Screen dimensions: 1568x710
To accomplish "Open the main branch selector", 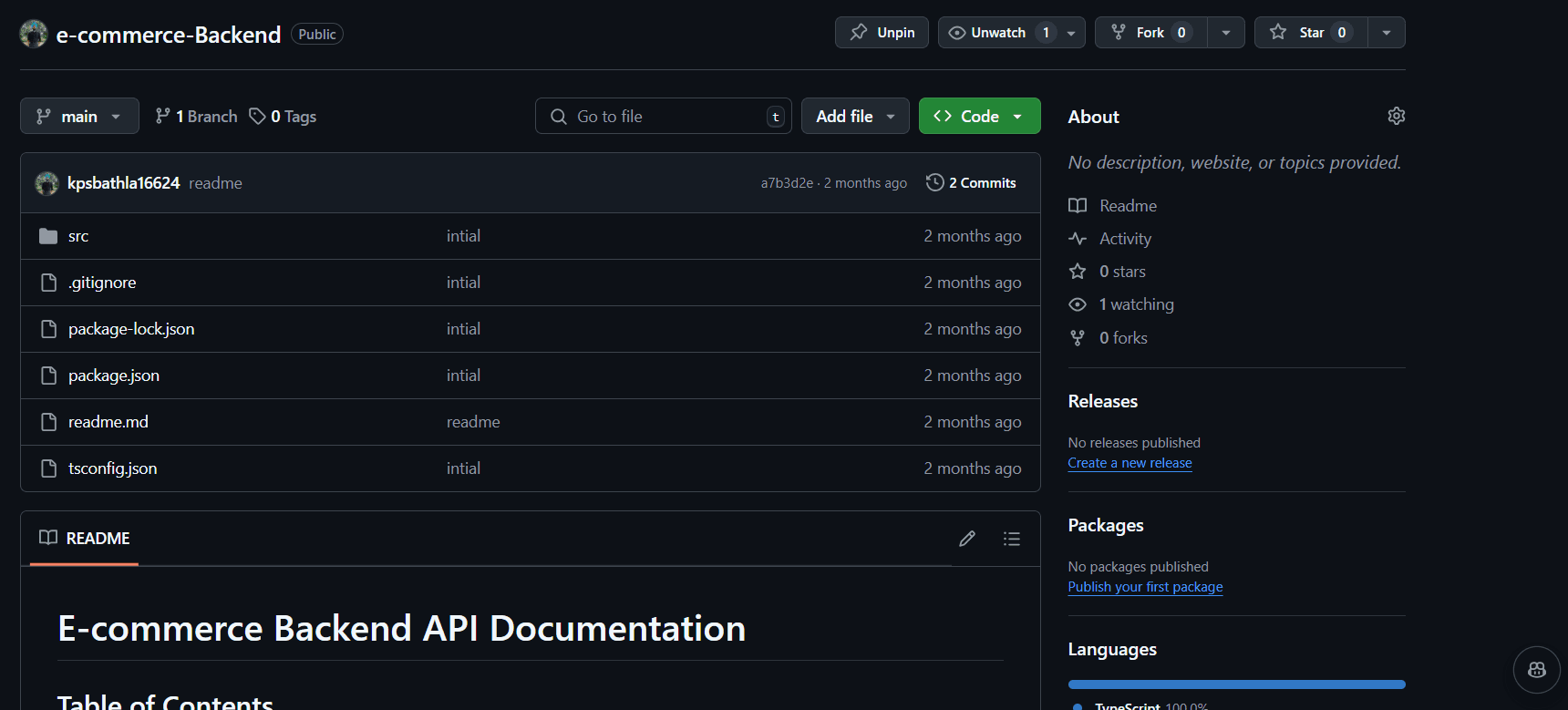I will pyautogui.click(x=79, y=116).
